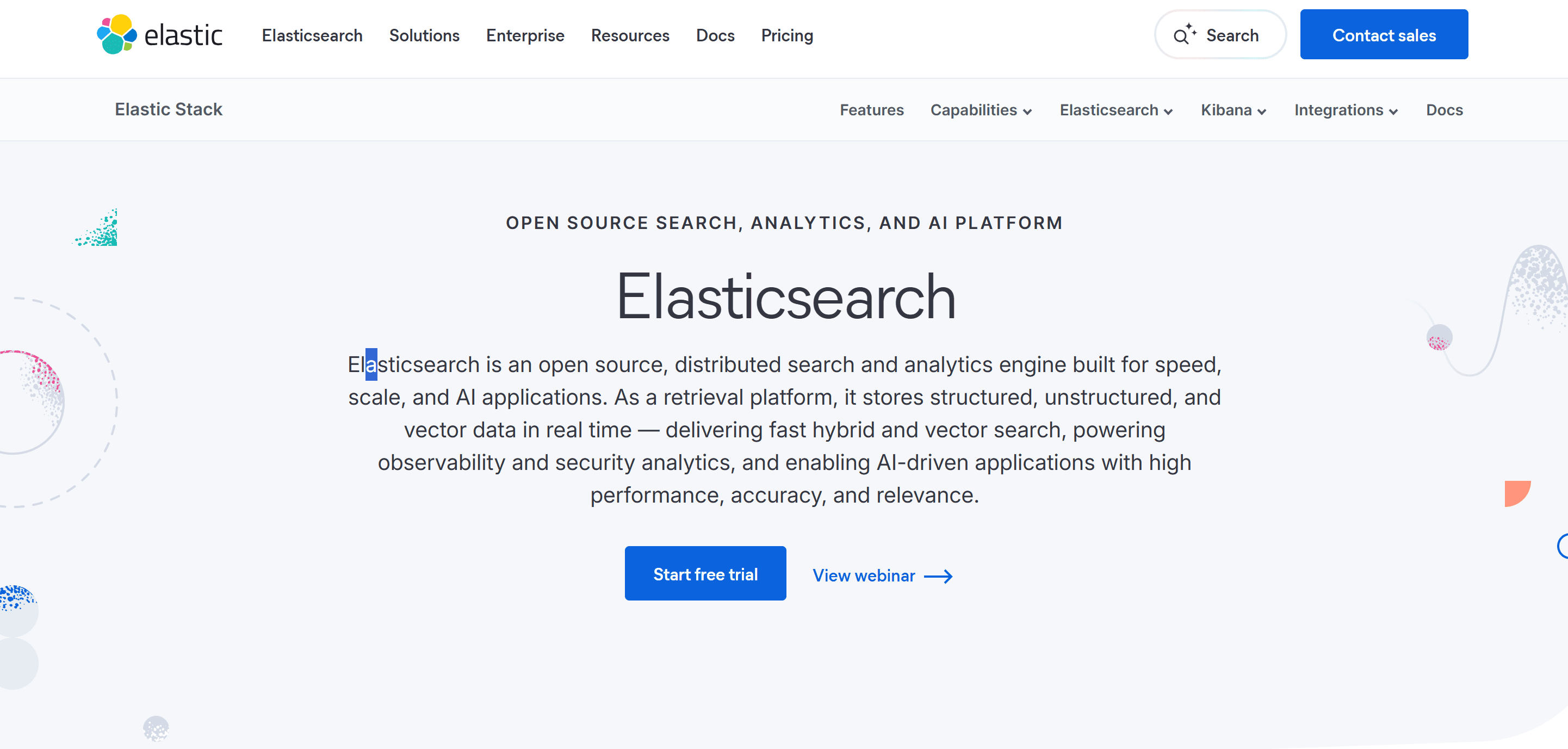Open Docs in the Elastic Stack subnav
The image size is (1568, 749).
[x=1444, y=110]
